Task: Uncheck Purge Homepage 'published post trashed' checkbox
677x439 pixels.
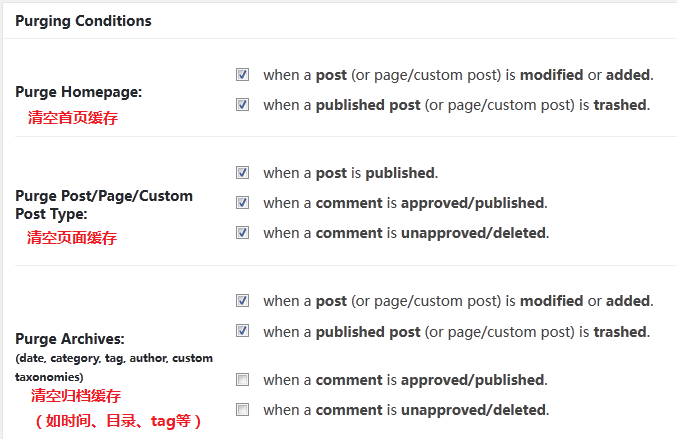Action: [243, 104]
